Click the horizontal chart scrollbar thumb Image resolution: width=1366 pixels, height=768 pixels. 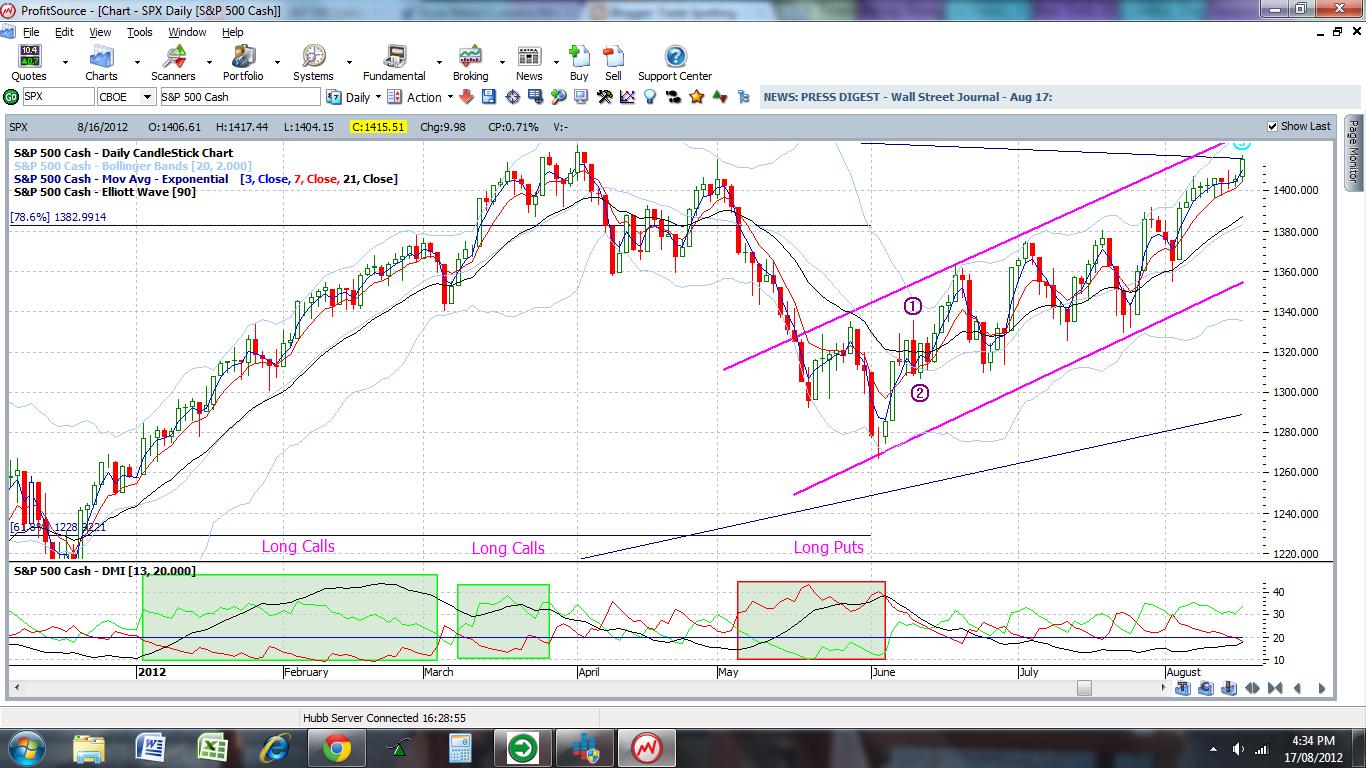click(1084, 688)
